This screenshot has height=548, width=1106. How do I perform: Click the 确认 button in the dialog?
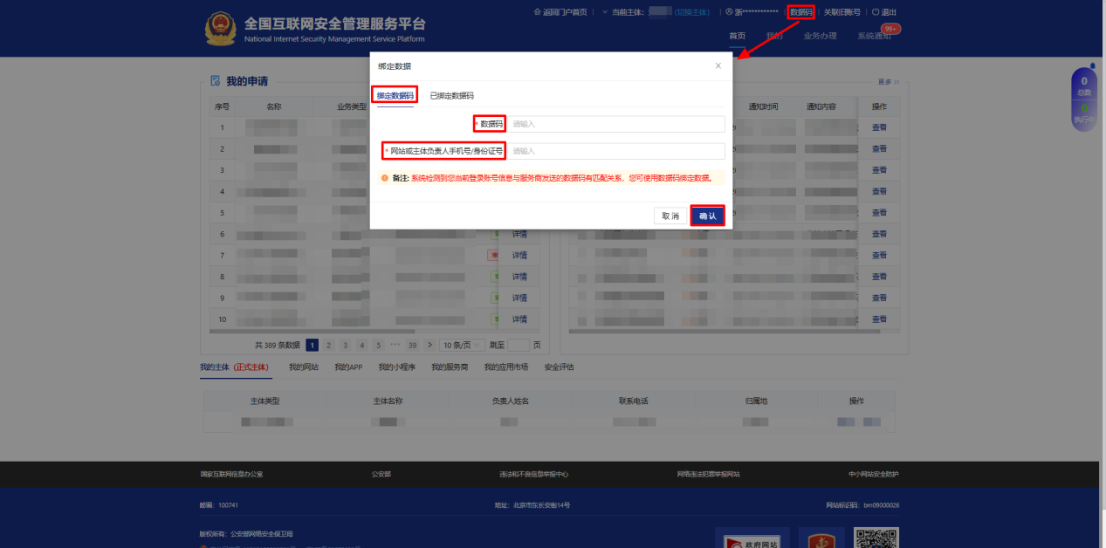707,216
